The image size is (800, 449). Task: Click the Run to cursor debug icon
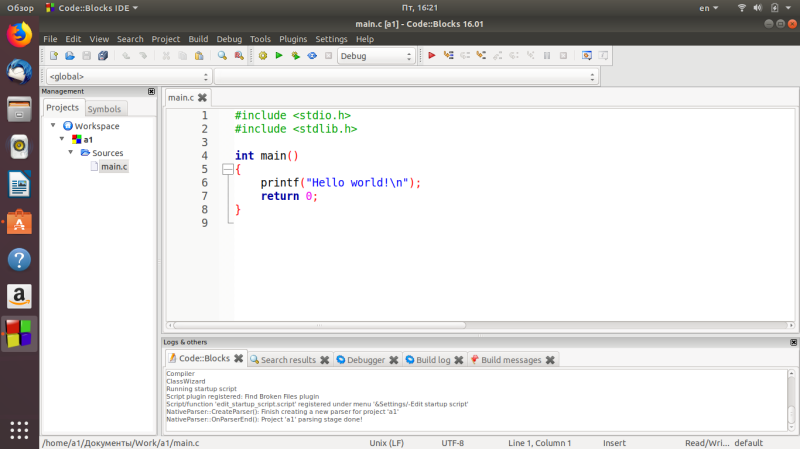tap(448, 56)
